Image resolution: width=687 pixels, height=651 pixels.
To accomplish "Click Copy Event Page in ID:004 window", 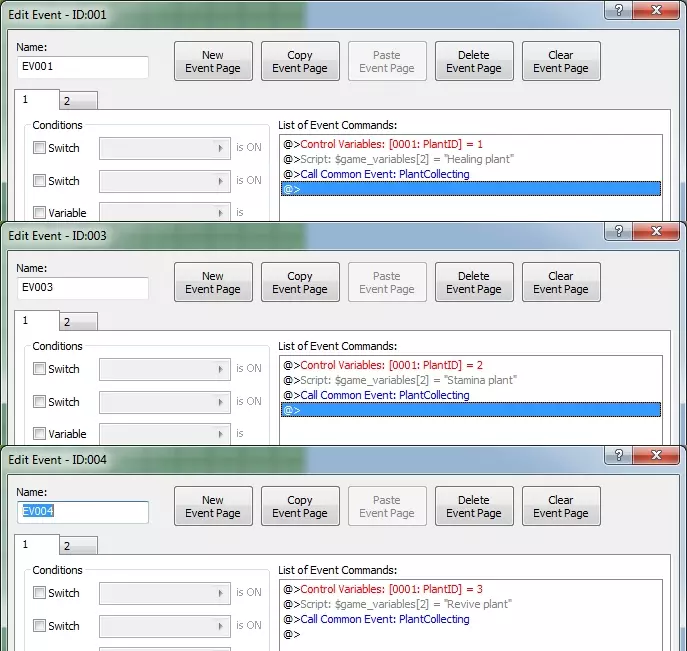I will click(x=300, y=506).
